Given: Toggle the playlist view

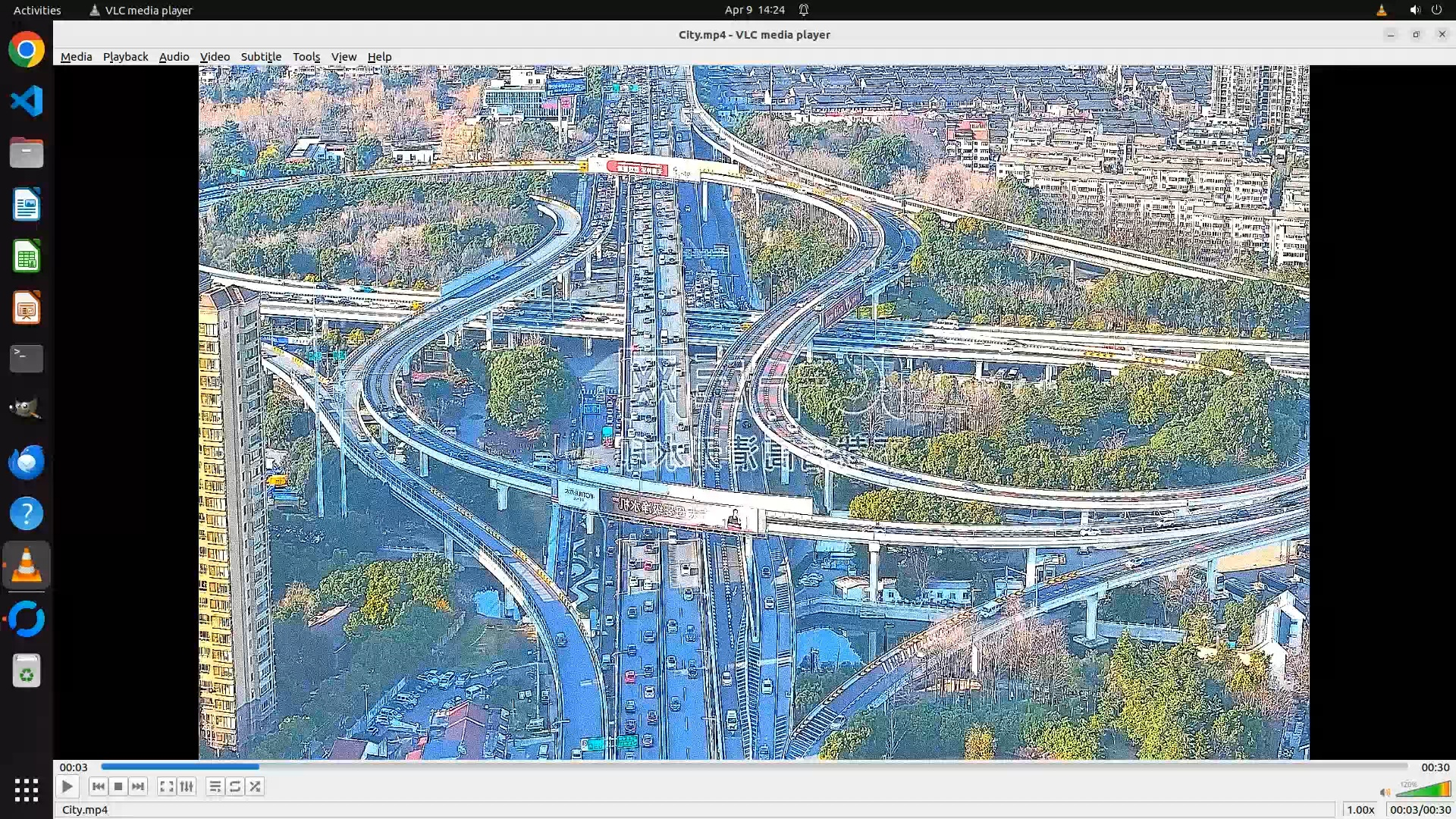Looking at the screenshot, I should click(x=215, y=786).
